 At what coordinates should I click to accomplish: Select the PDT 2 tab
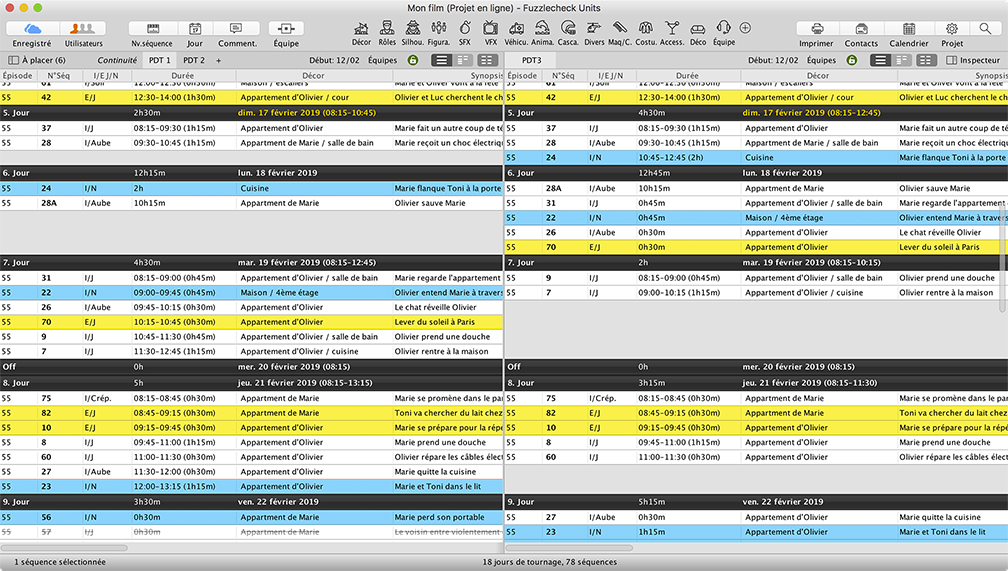click(x=194, y=60)
